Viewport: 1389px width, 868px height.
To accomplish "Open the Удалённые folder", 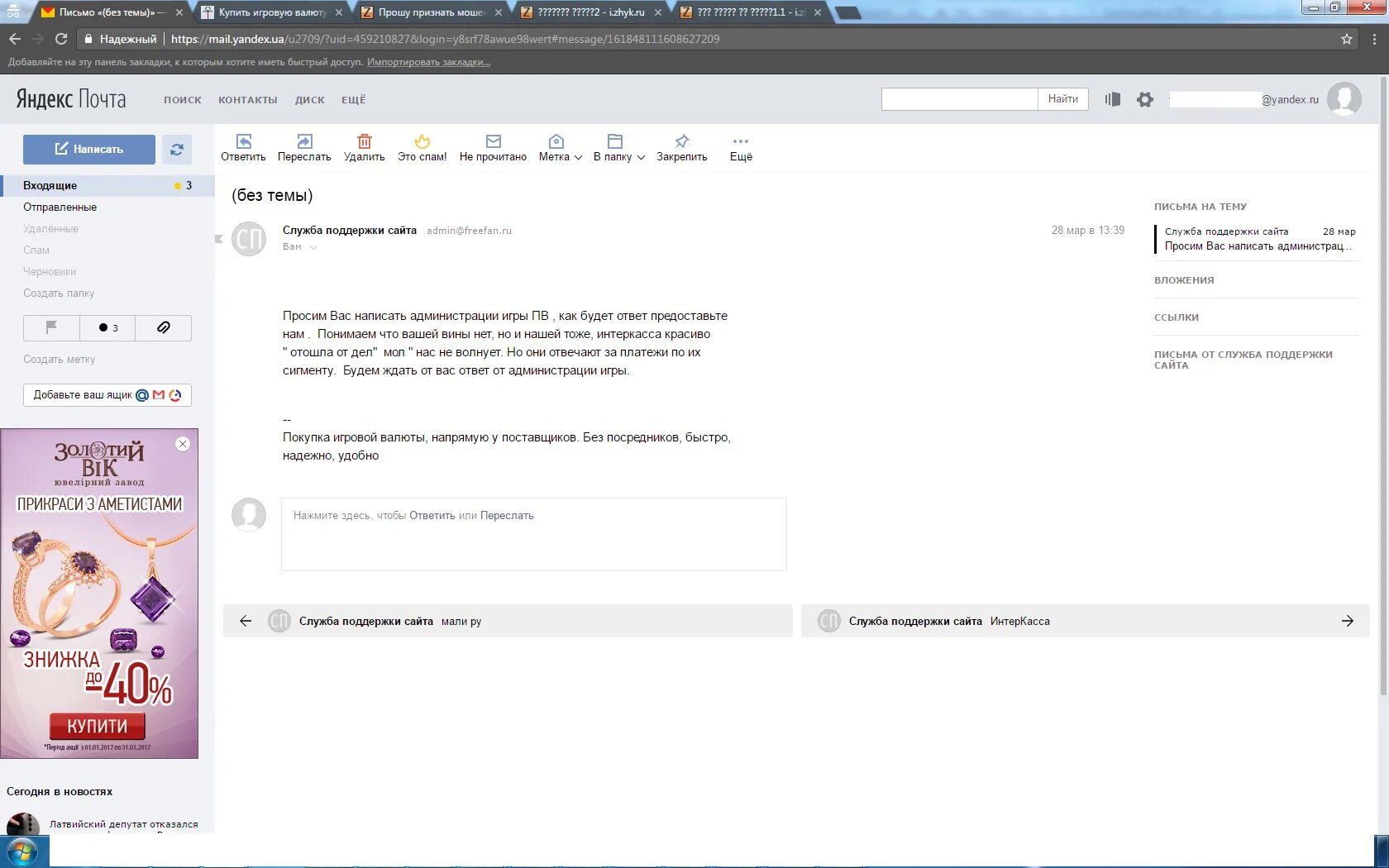I will pos(50,228).
